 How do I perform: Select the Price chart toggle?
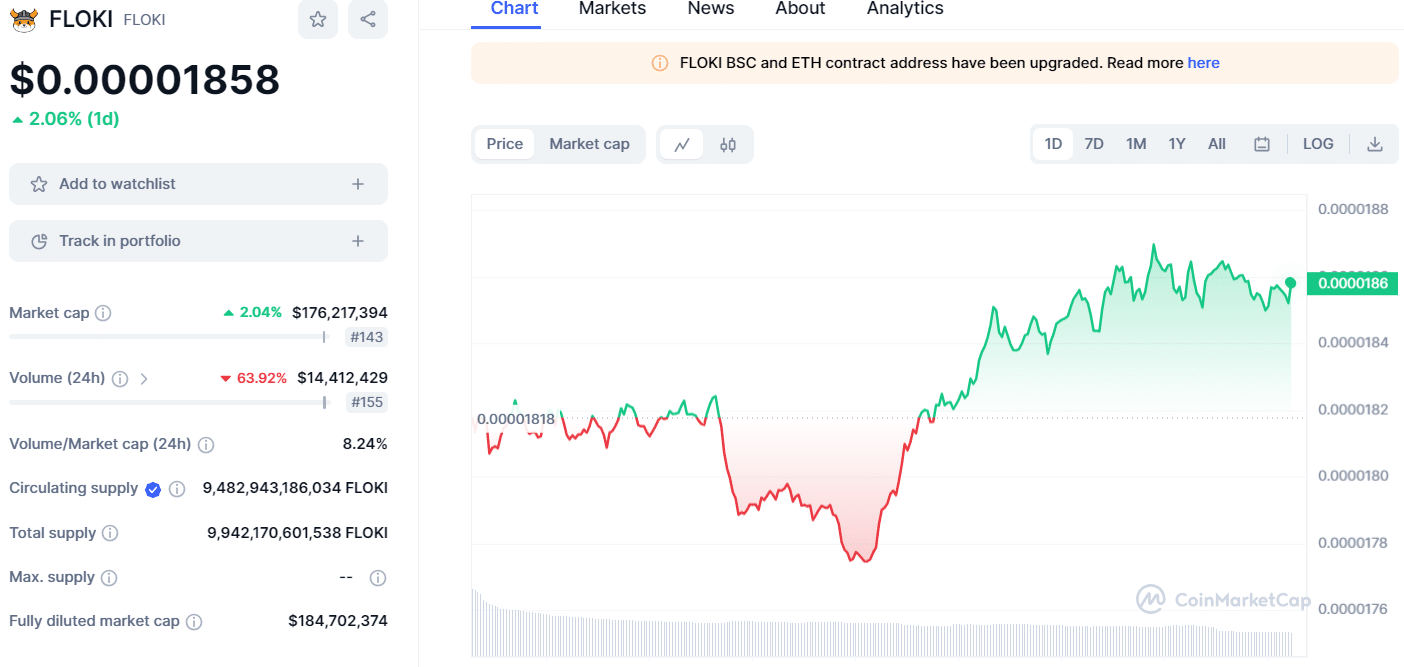coord(505,144)
